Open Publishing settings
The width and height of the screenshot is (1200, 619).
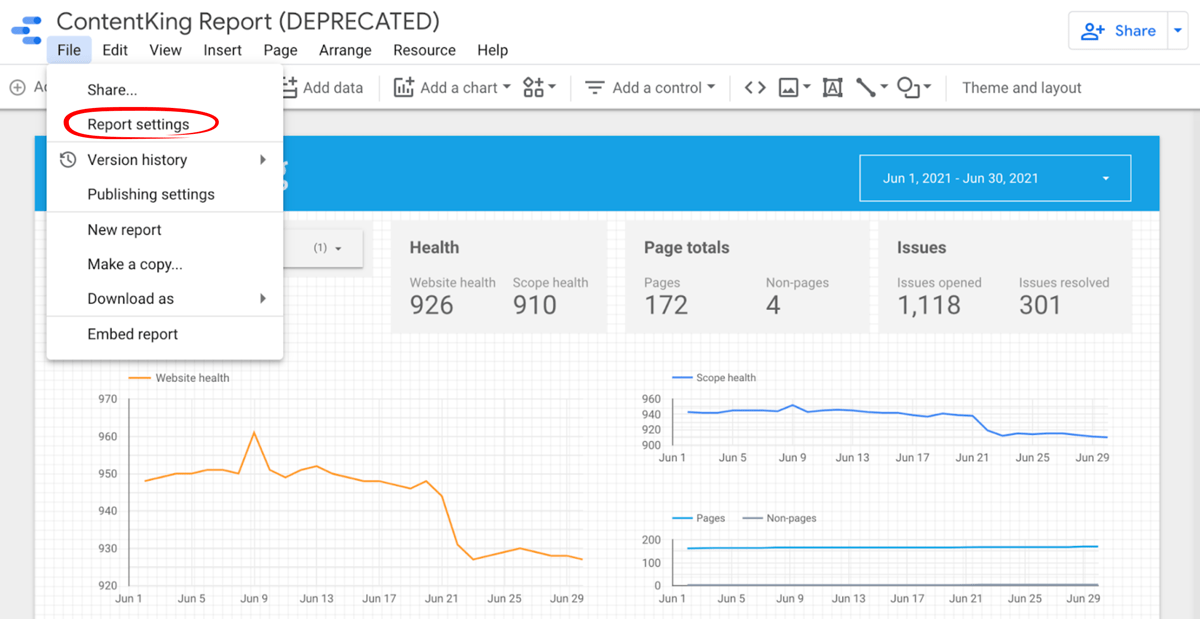tap(165, 194)
